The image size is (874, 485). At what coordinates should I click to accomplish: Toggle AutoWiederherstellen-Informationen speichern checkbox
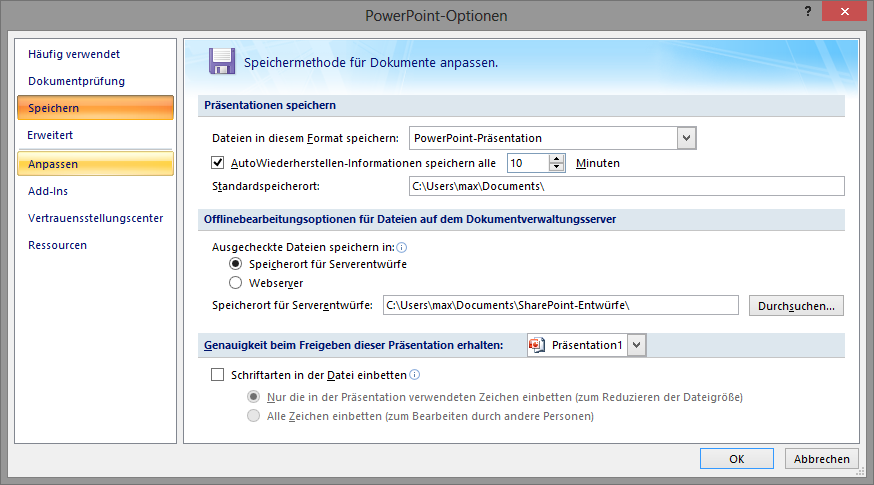pyautogui.click(x=217, y=163)
